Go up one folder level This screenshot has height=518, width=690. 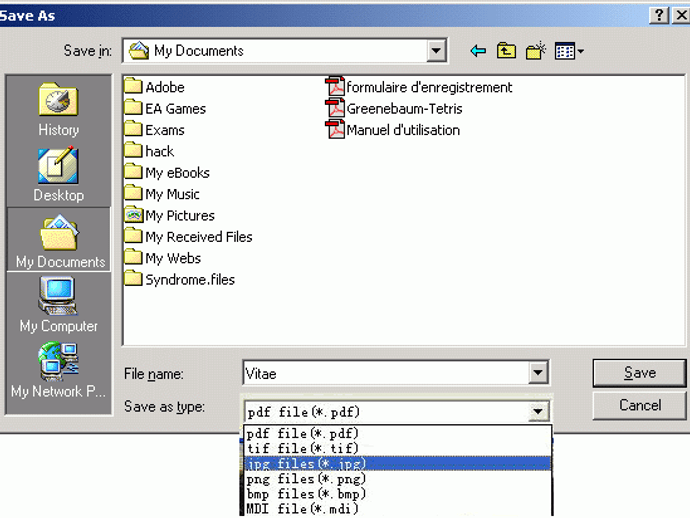point(506,51)
